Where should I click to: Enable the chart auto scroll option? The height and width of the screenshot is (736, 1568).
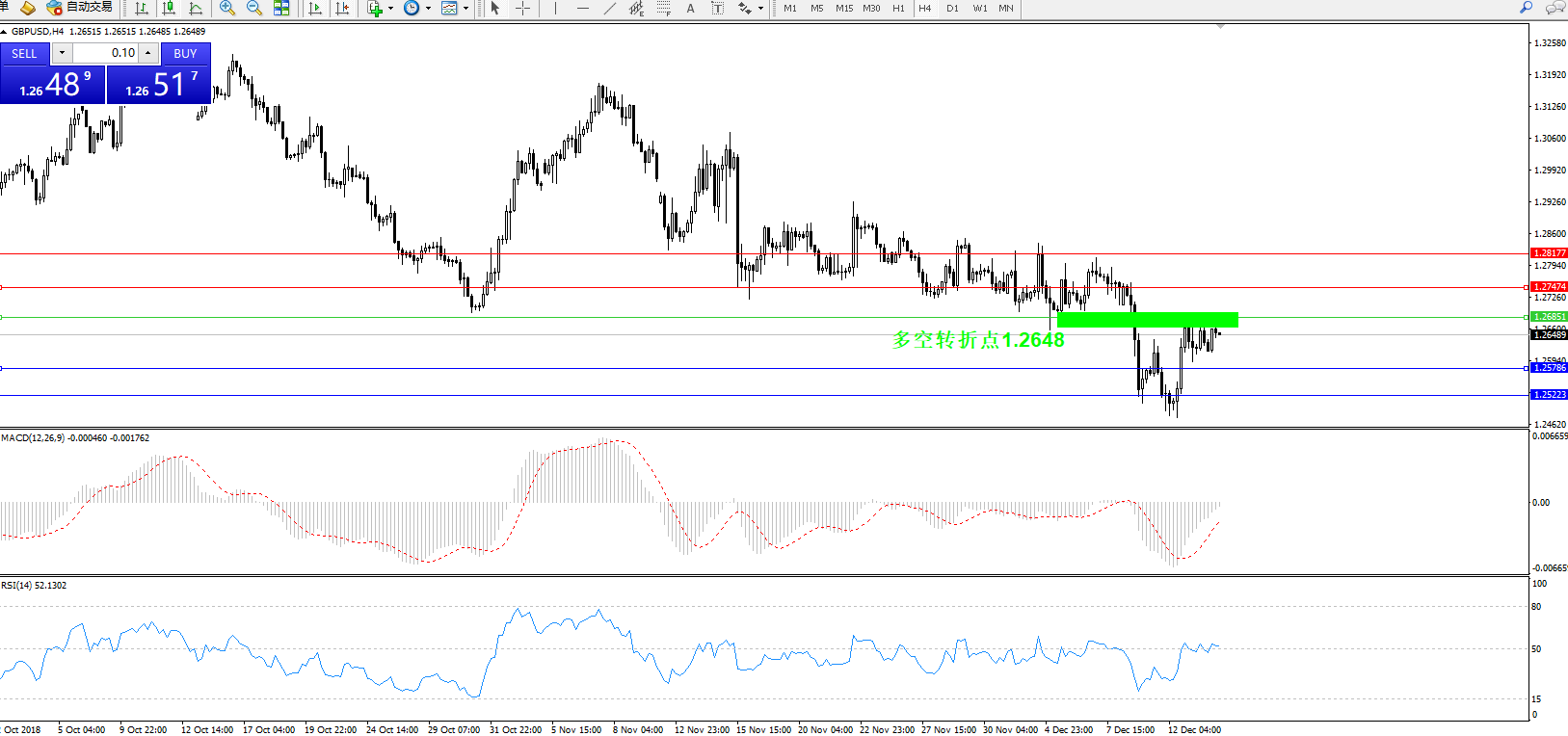pyautogui.click(x=315, y=8)
